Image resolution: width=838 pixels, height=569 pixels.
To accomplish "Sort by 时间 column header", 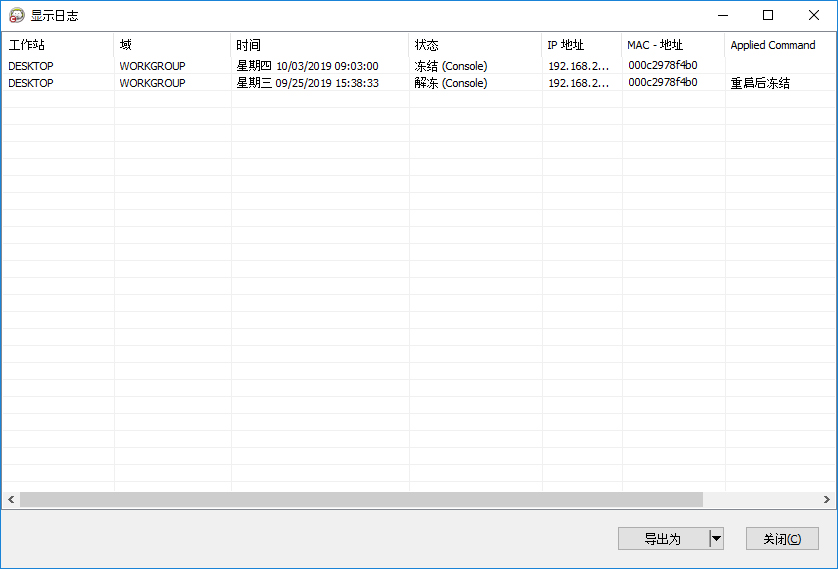I will coord(320,45).
